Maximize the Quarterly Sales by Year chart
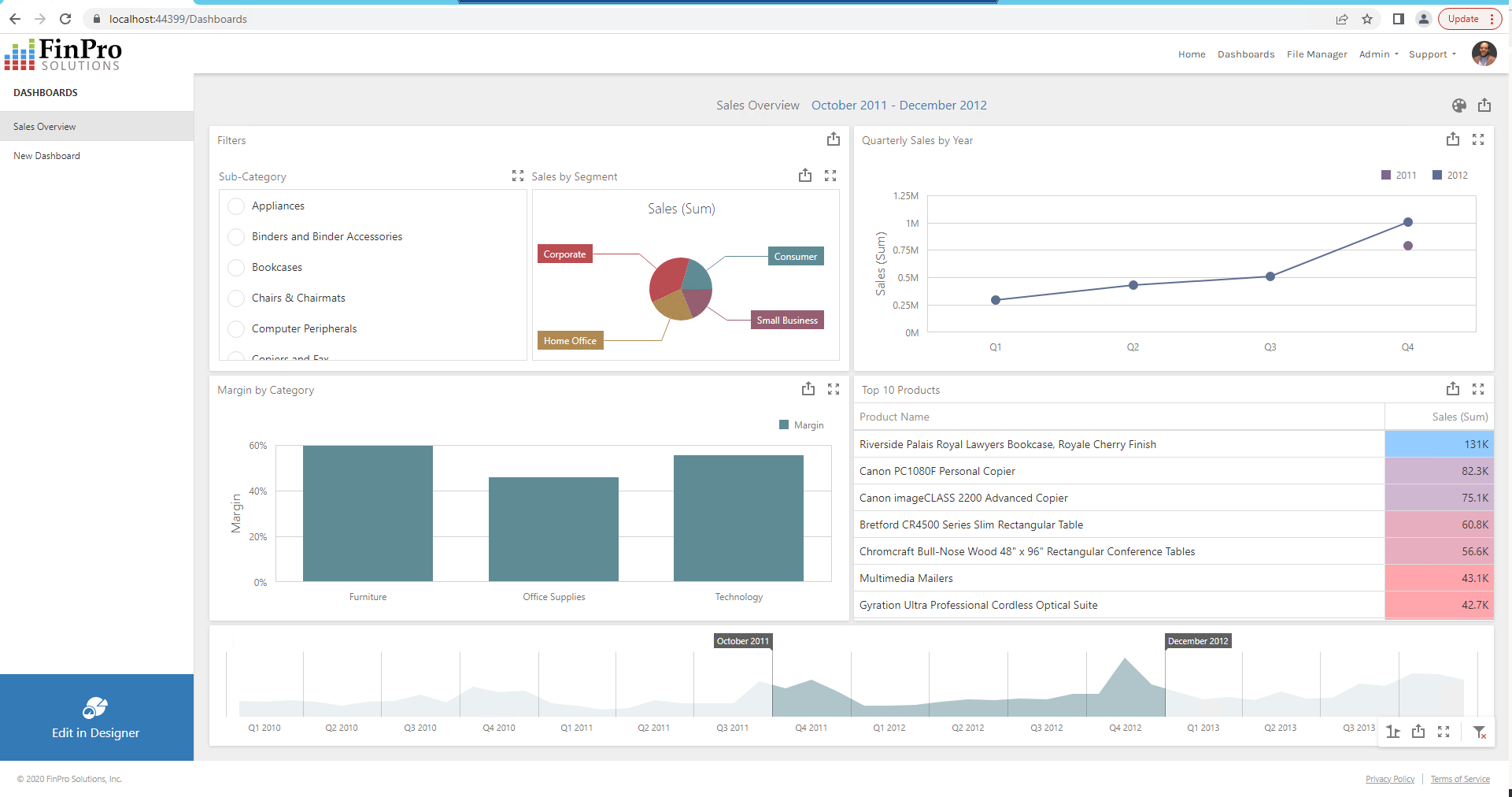This screenshot has height=797, width=1512. tap(1478, 139)
